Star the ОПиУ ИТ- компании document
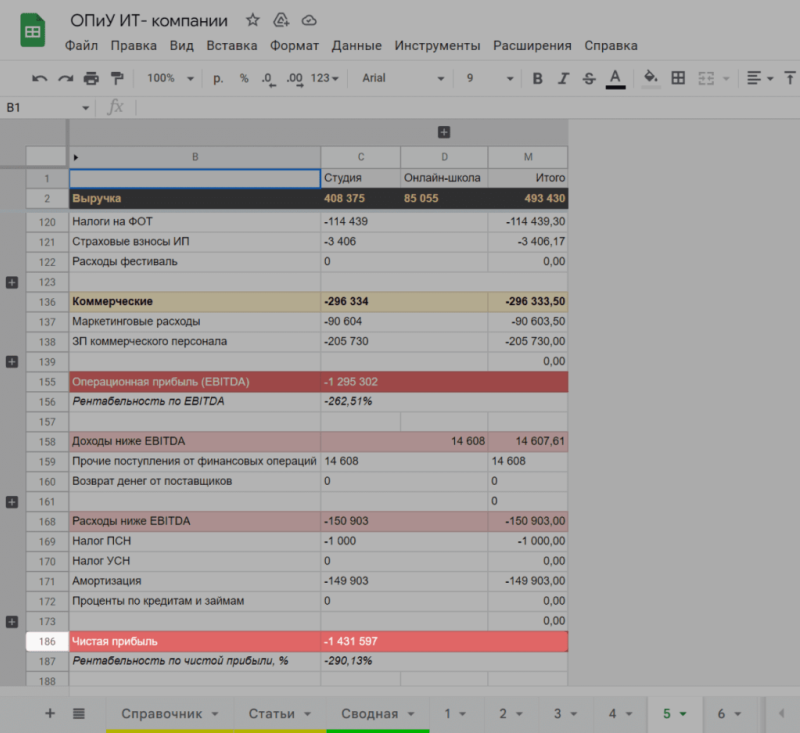Image resolution: width=800 pixels, height=733 pixels. [253, 20]
